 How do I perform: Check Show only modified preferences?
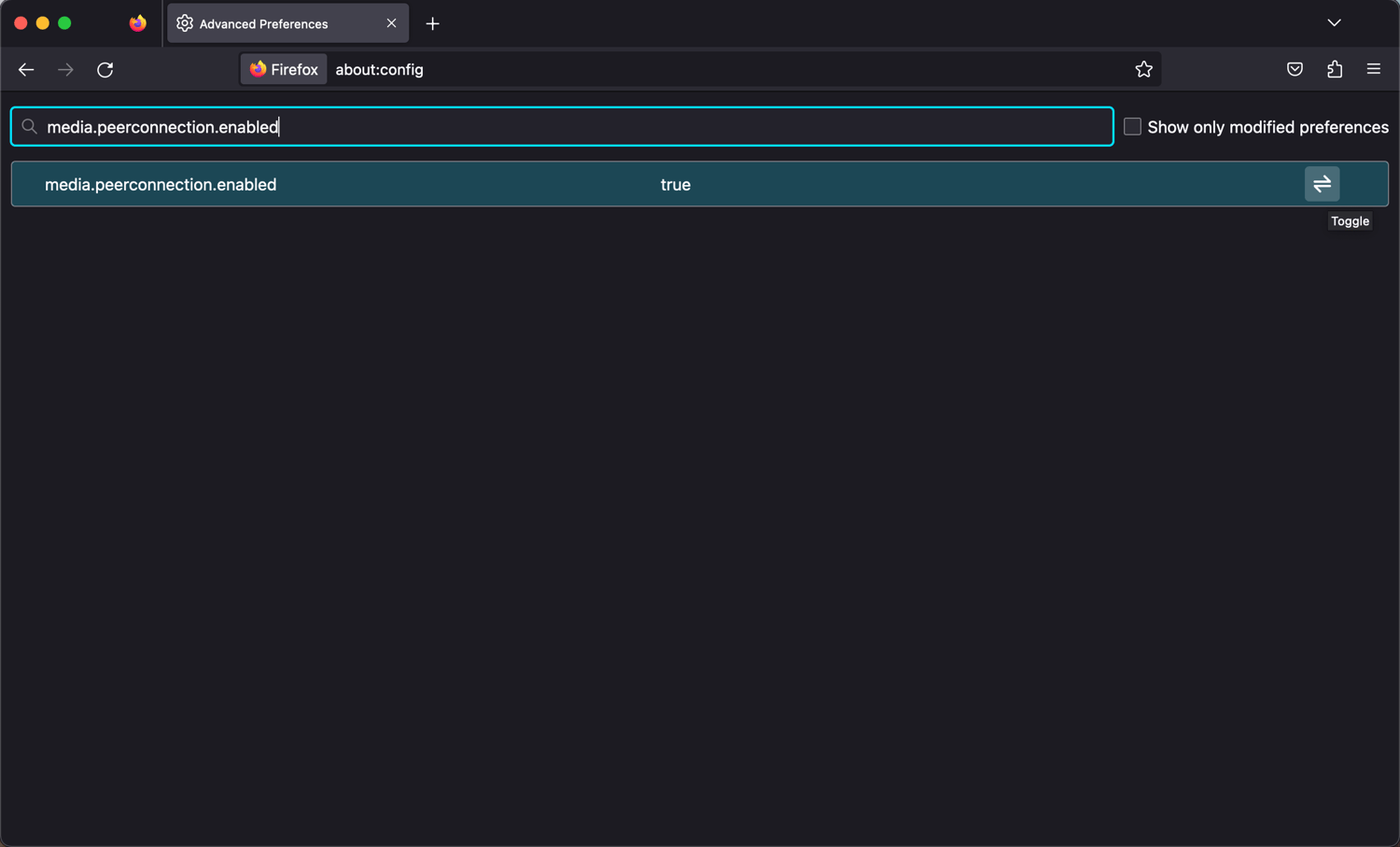point(1132,126)
